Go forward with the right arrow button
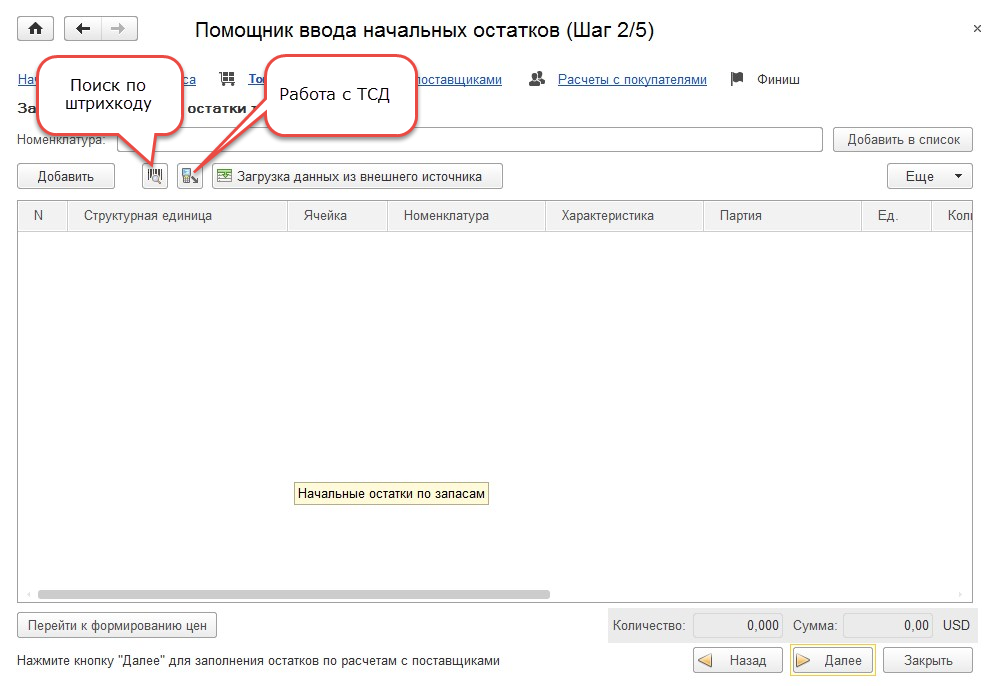 117,29
